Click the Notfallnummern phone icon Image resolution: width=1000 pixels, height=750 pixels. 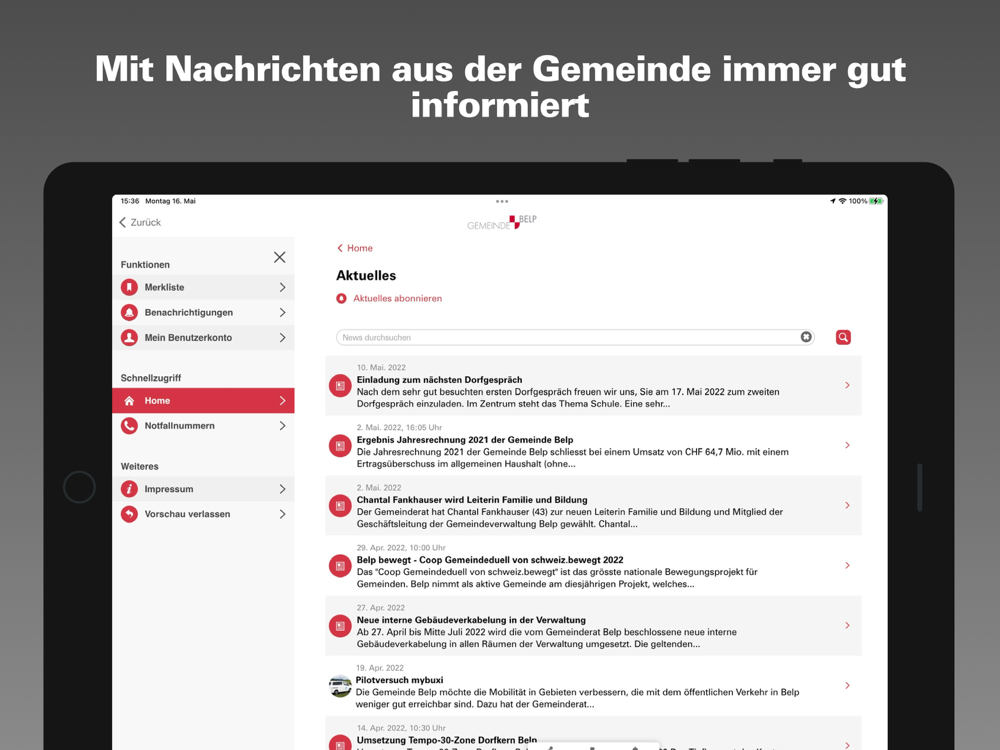point(129,425)
